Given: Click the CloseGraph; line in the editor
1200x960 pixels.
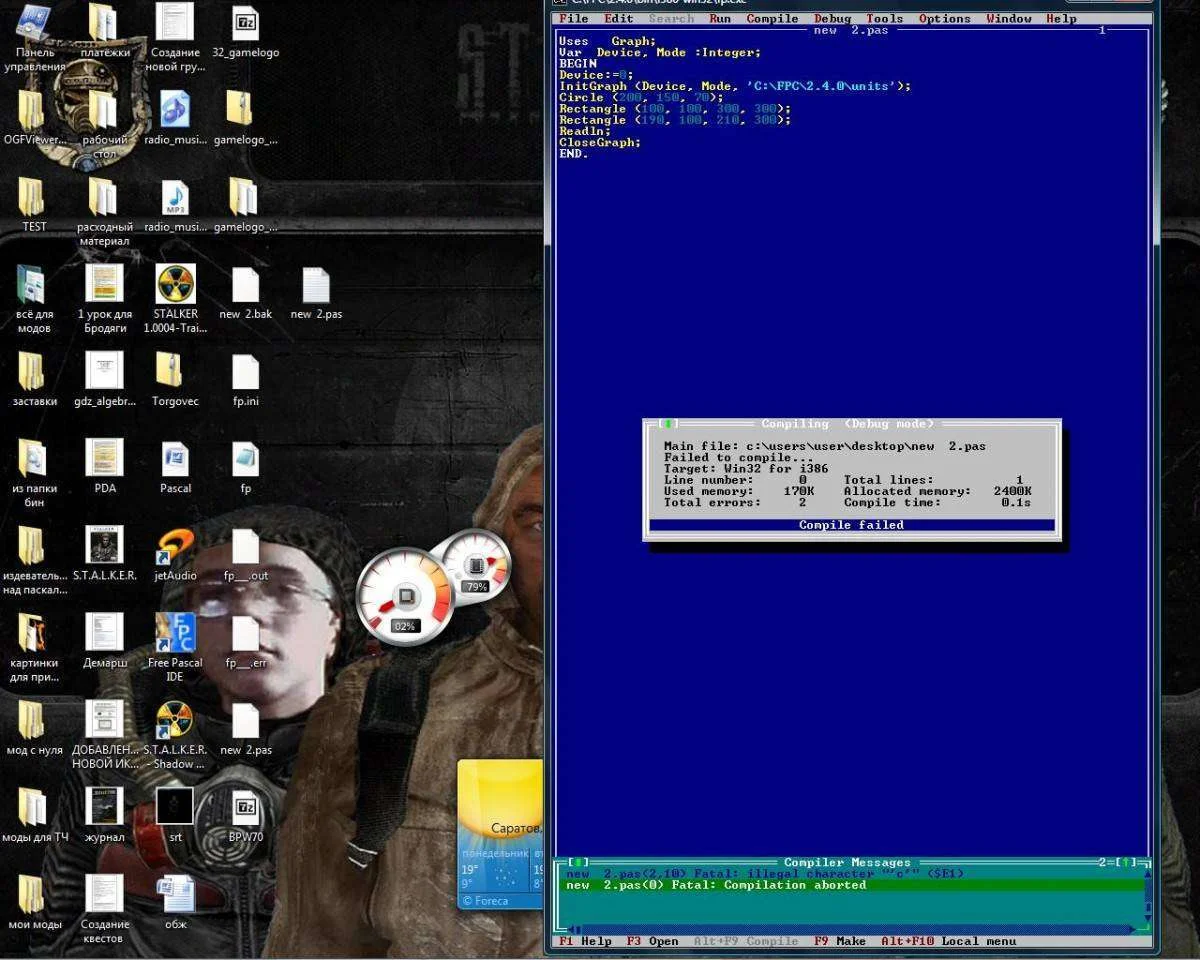Looking at the screenshot, I should [x=600, y=142].
